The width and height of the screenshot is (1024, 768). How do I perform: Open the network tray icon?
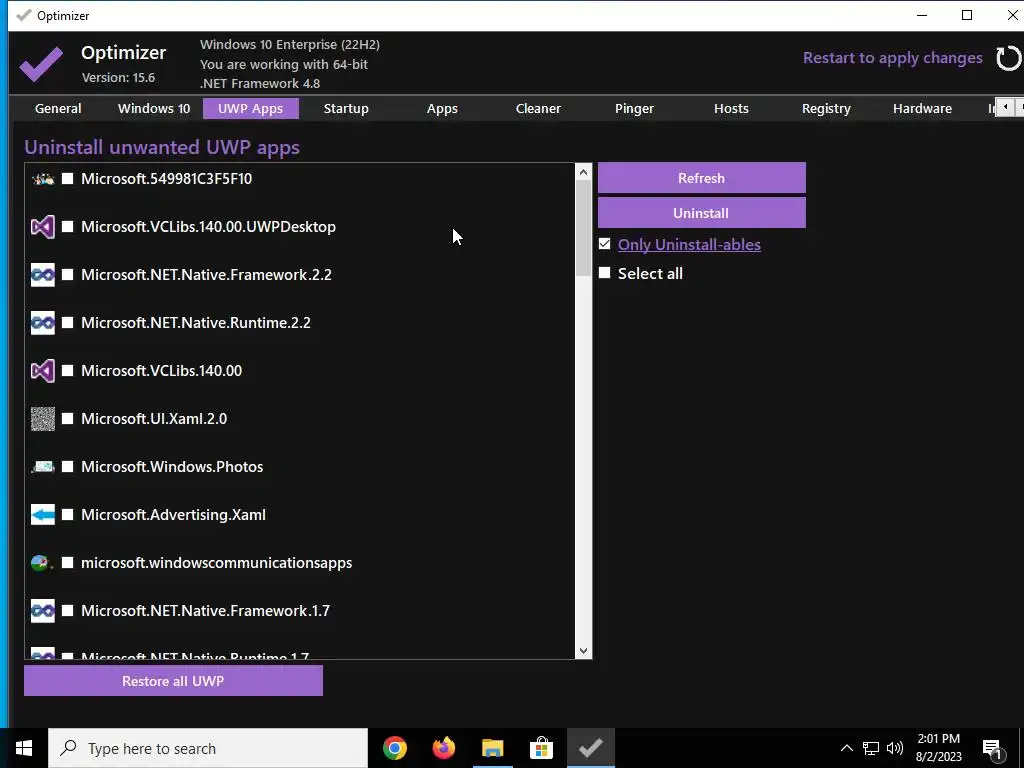pos(871,748)
